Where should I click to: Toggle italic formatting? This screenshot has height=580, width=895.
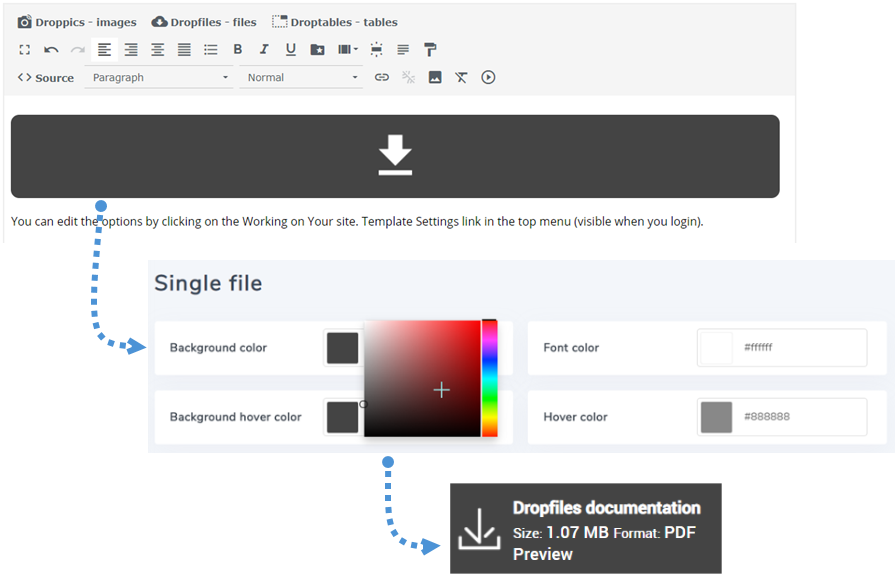[264, 50]
